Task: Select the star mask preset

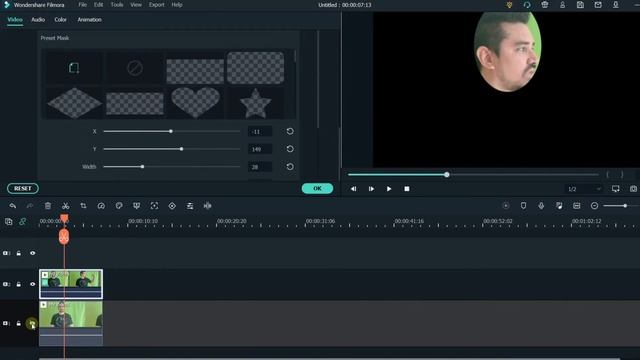Action: click(256, 103)
